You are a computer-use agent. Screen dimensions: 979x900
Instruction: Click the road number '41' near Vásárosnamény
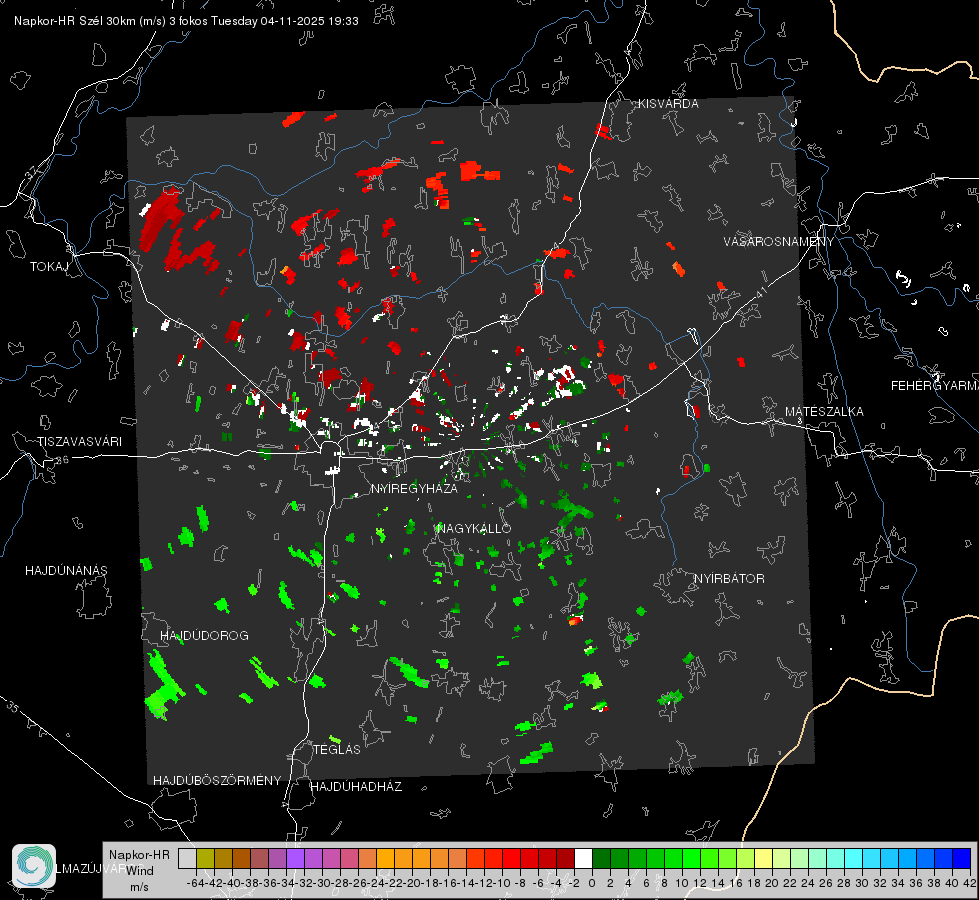click(760, 291)
